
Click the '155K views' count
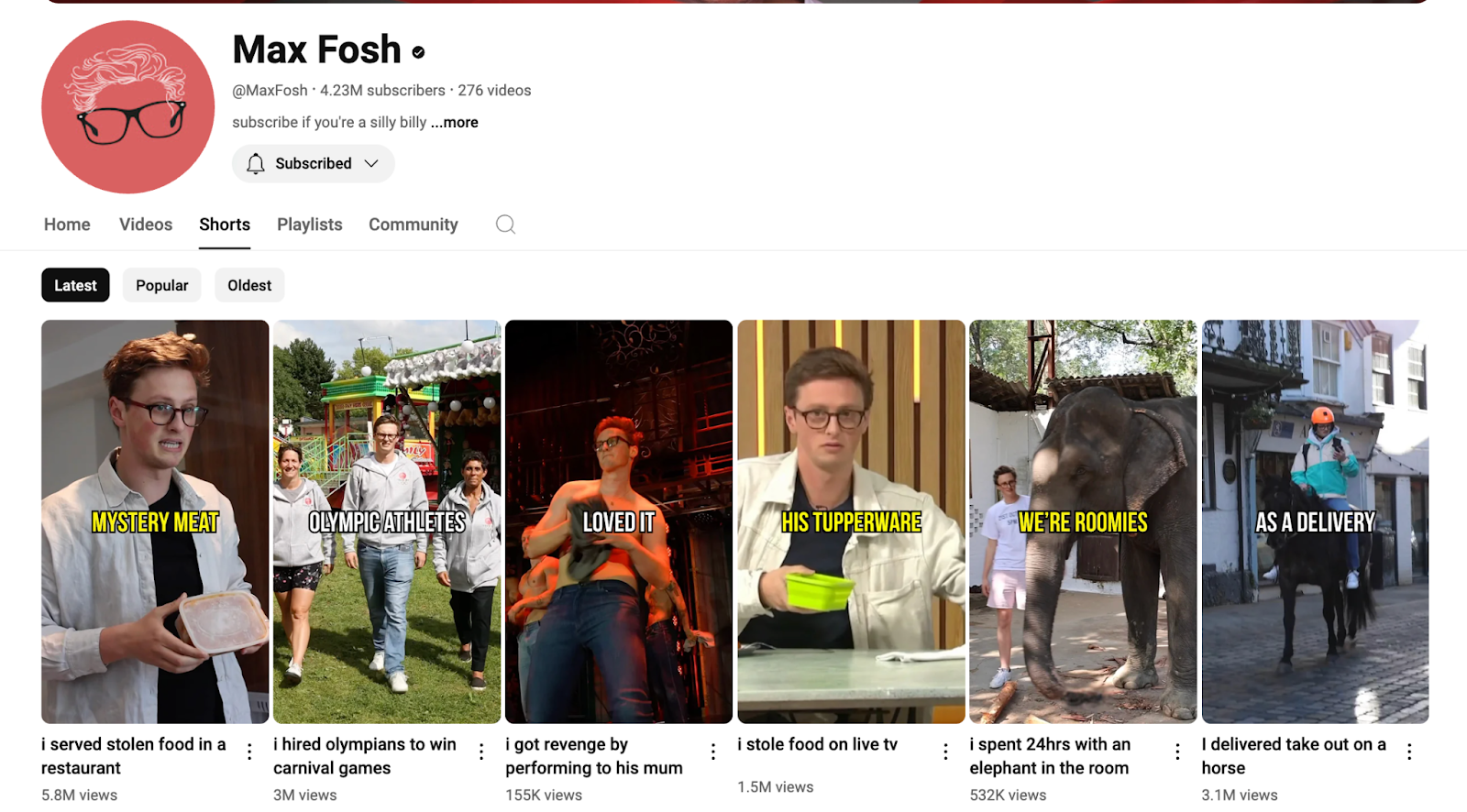click(x=544, y=795)
